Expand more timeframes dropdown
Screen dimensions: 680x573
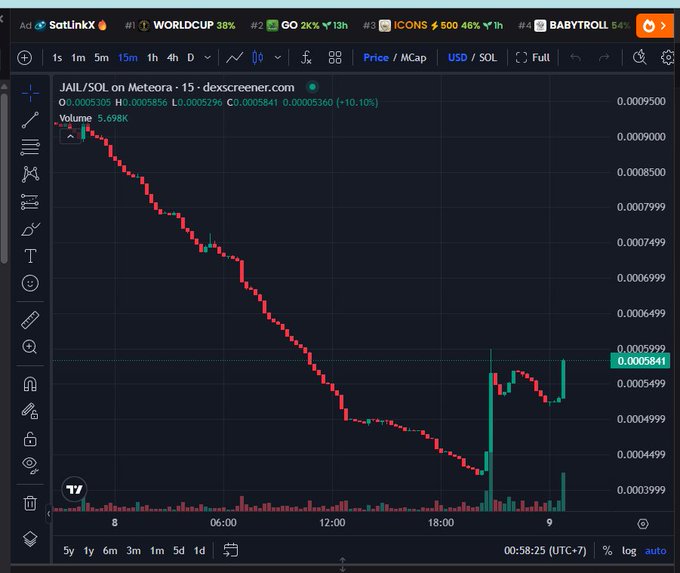pyautogui.click(x=208, y=58)
